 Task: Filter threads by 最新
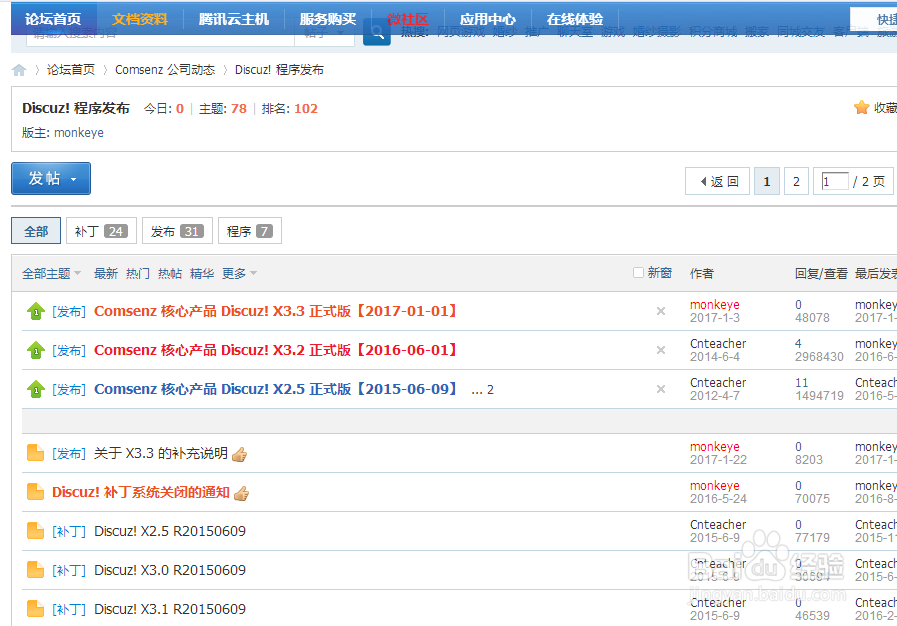tap(106, 274)
